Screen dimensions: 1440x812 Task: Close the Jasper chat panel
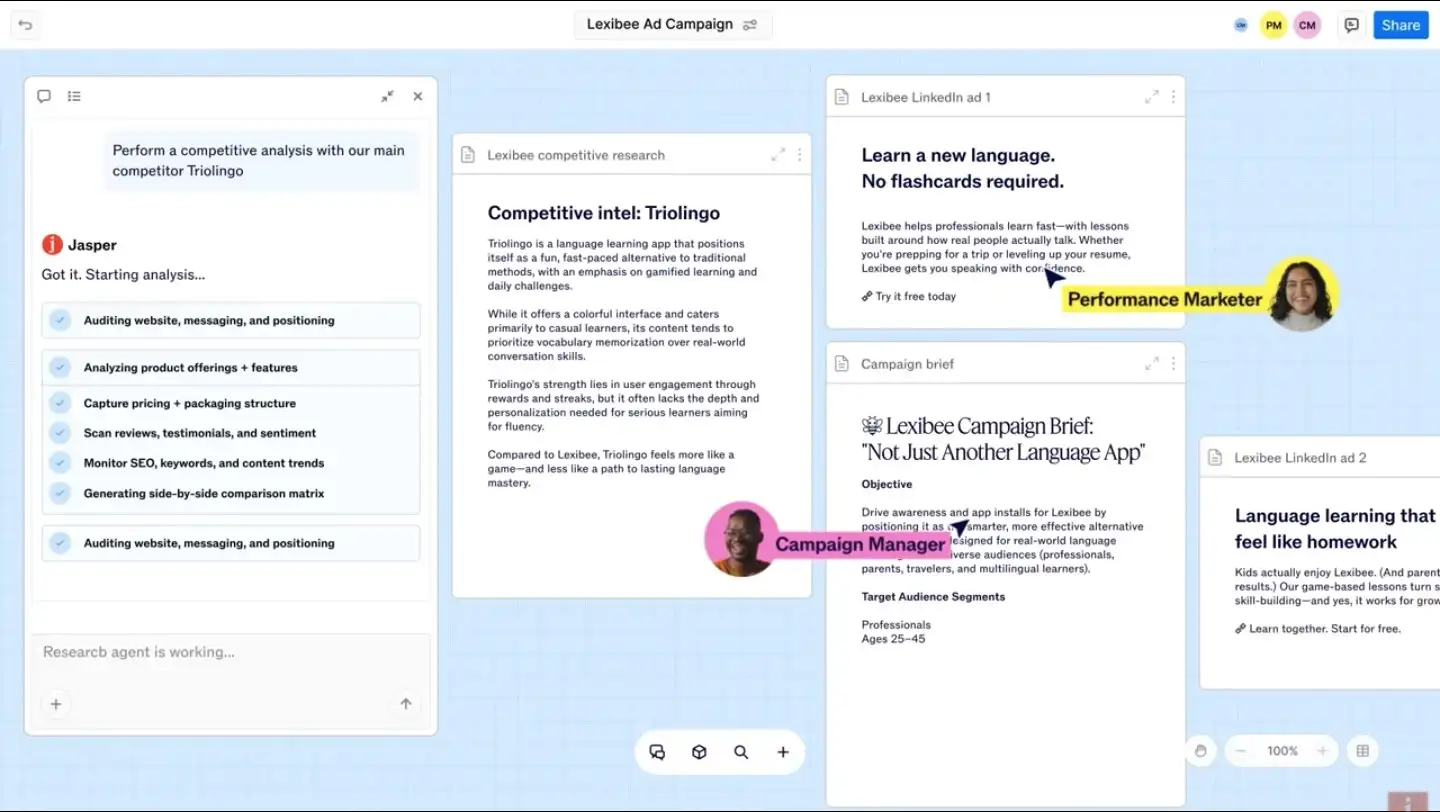pos(418,96)
